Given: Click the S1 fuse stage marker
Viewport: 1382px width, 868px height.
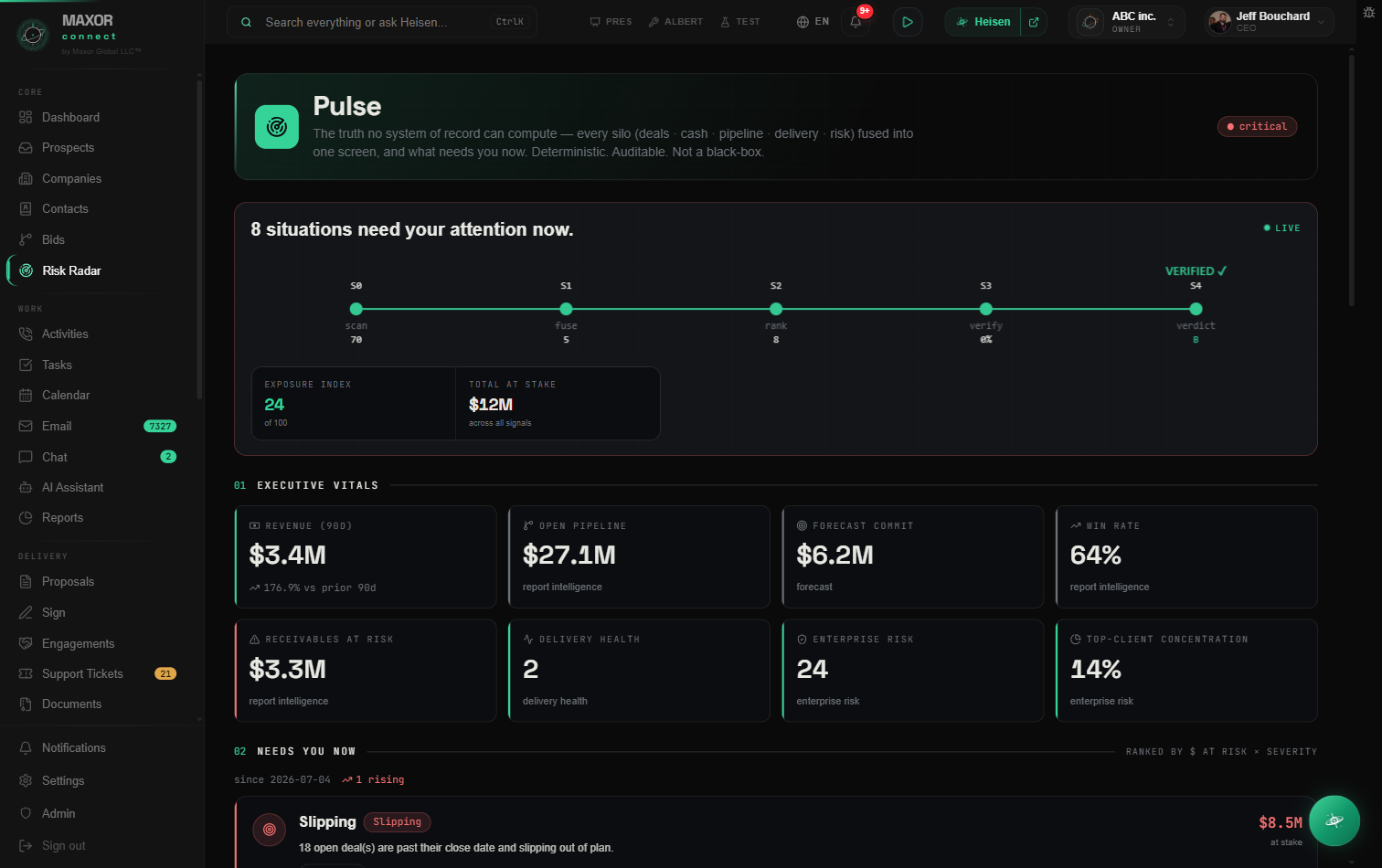Looking at the screenshot, I should tap(566, 309).
